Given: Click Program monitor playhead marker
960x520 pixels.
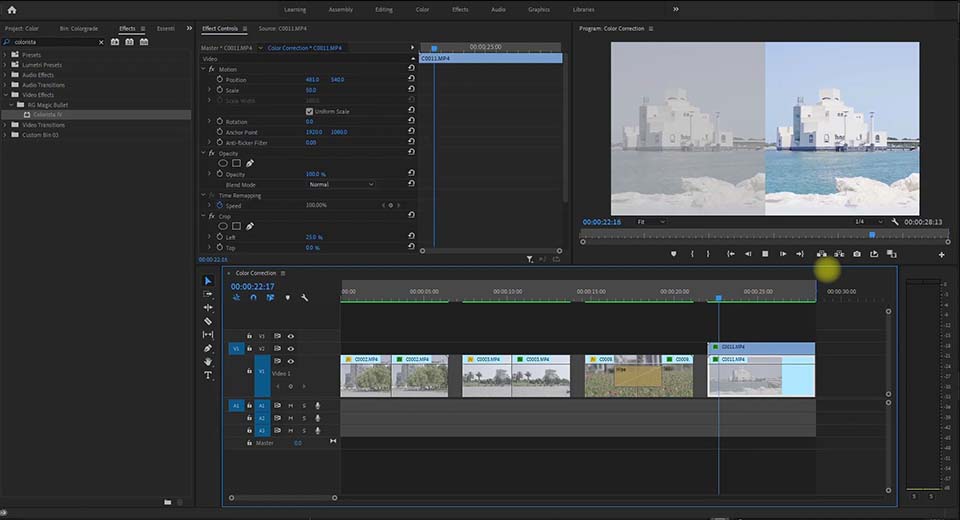Looking at the screenshot, I should (x=872, y=235).
